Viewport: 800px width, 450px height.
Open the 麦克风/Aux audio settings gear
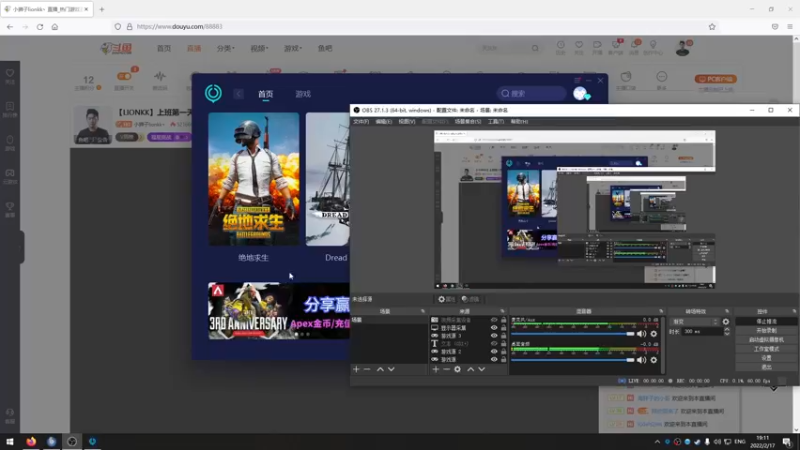point(654,334)
